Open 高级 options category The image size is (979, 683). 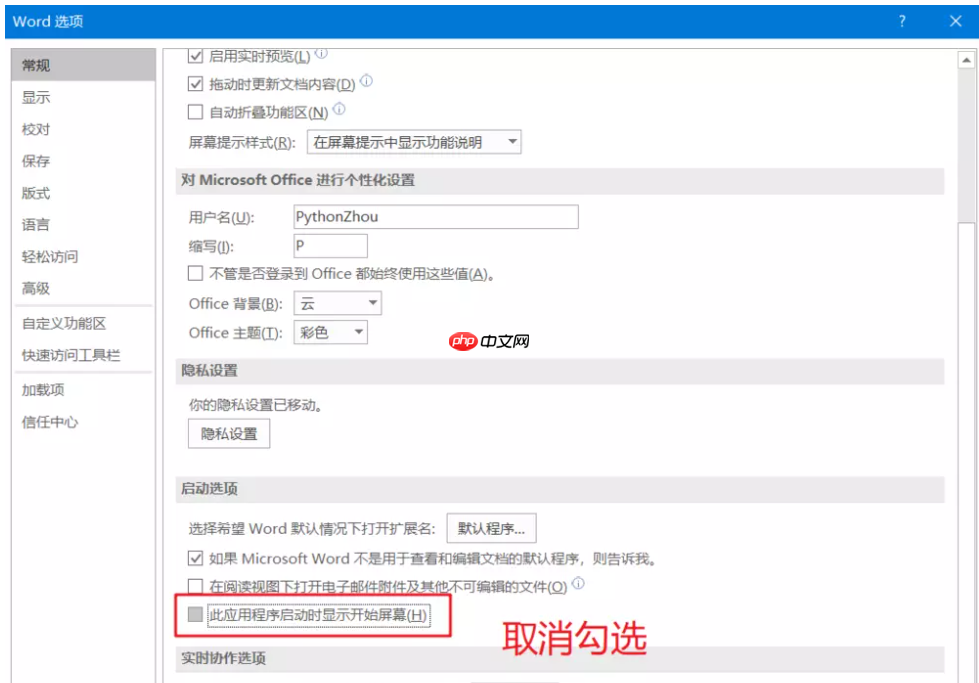point(83,288)
